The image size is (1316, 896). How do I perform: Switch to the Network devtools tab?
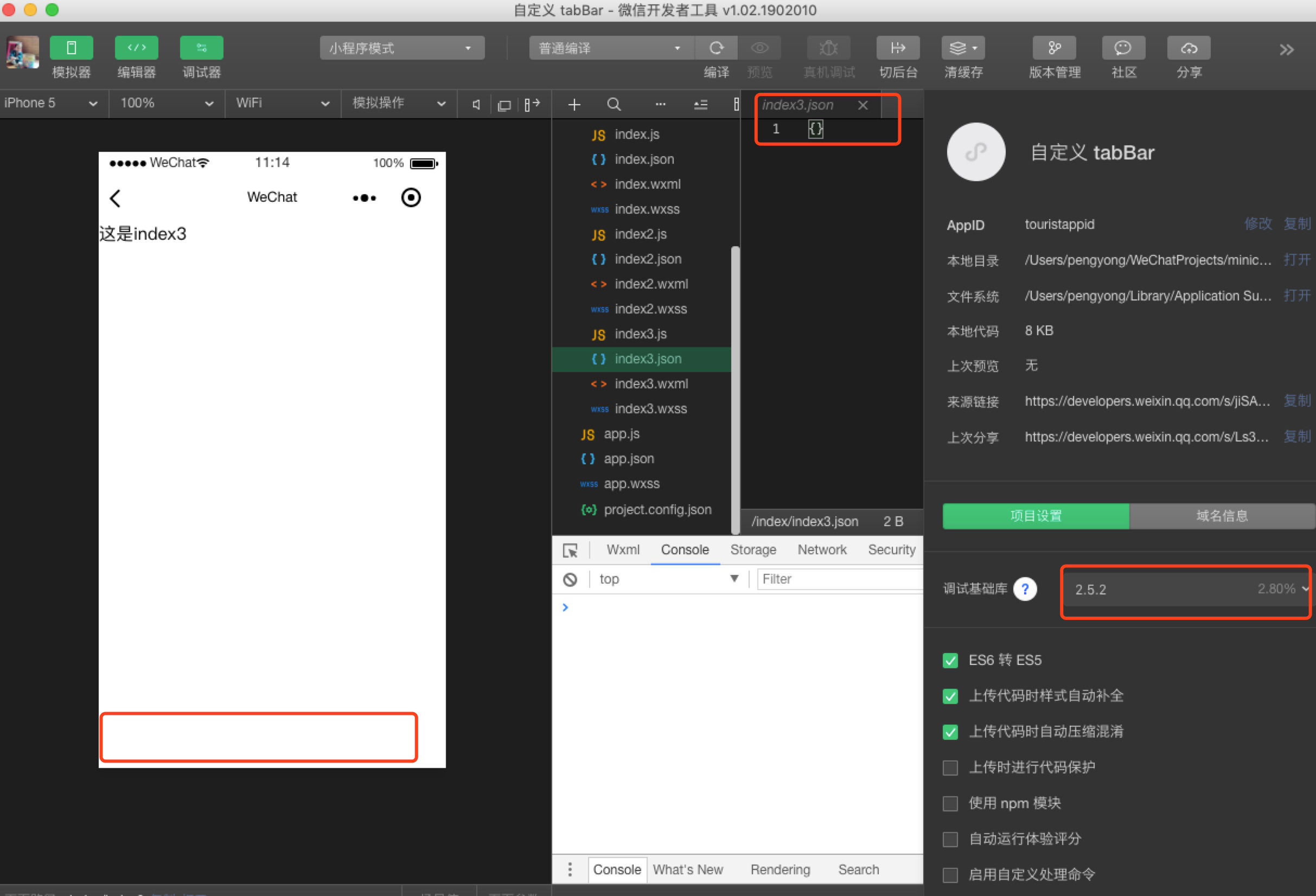[822, 549]
